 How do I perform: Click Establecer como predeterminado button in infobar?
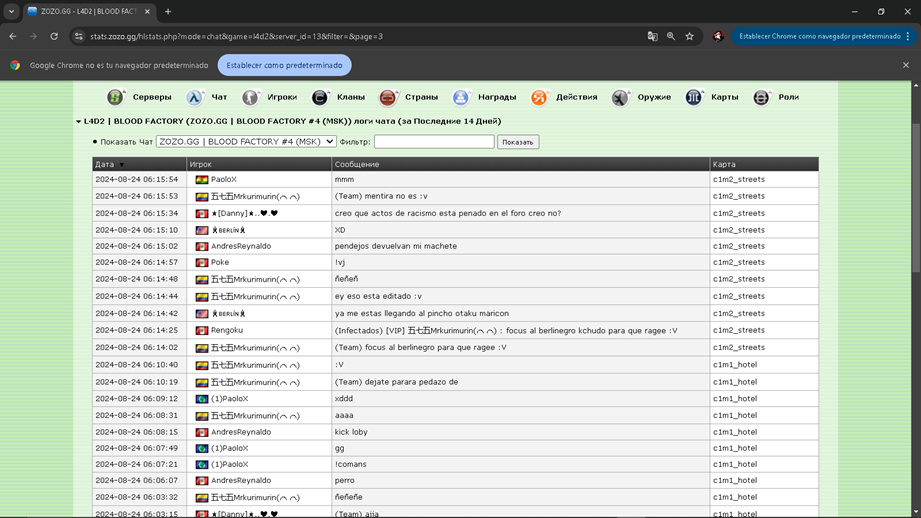click(284, 65)
